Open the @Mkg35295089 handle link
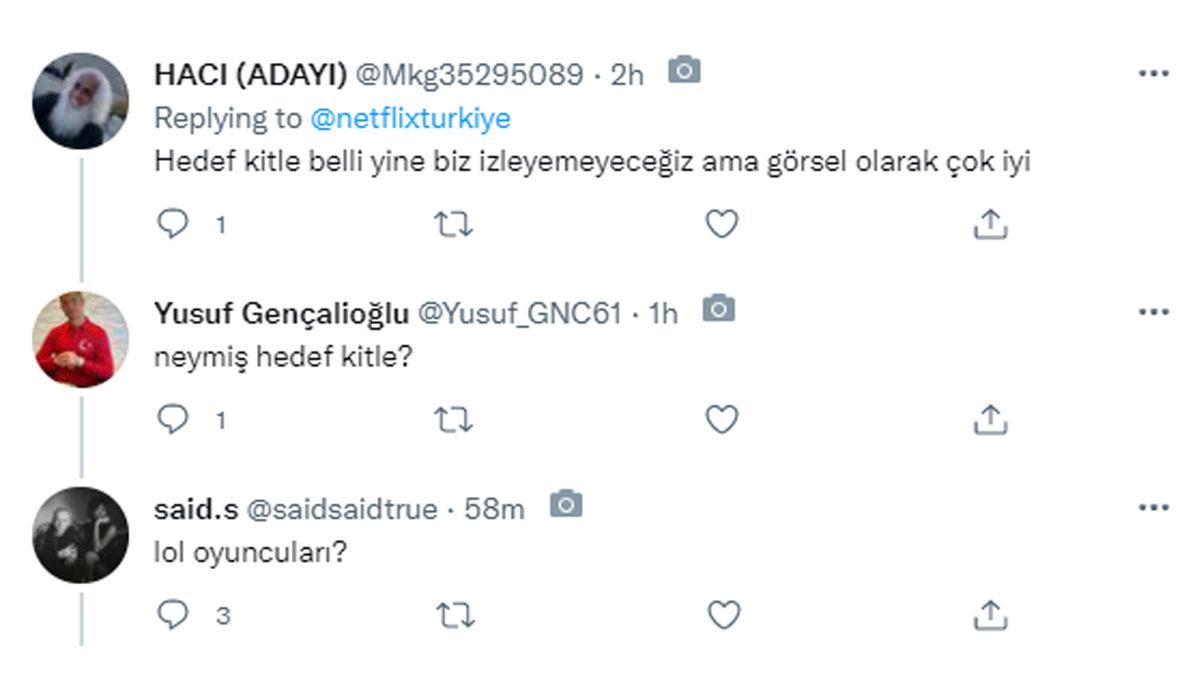The image size is (1200, 675). point(469,75)
